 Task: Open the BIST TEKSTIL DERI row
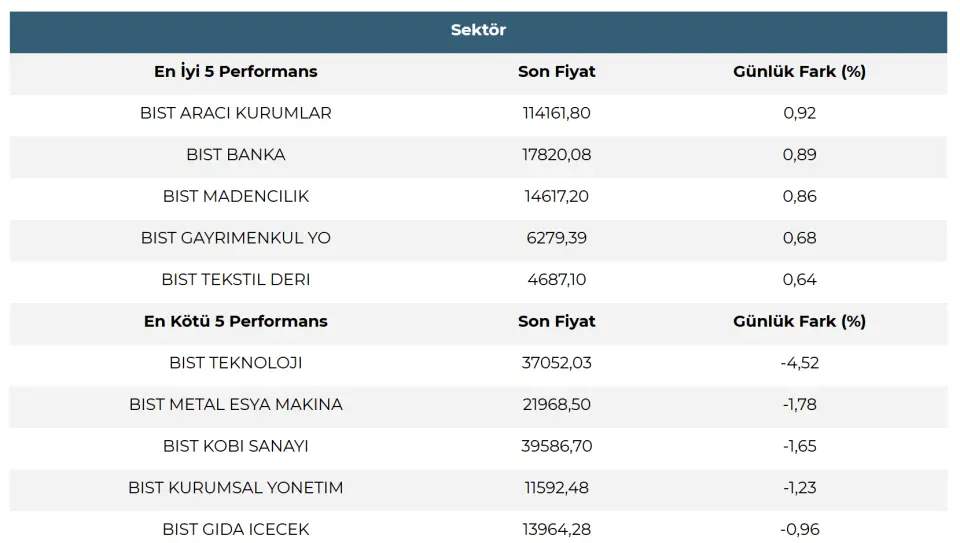tap(235, 280)
